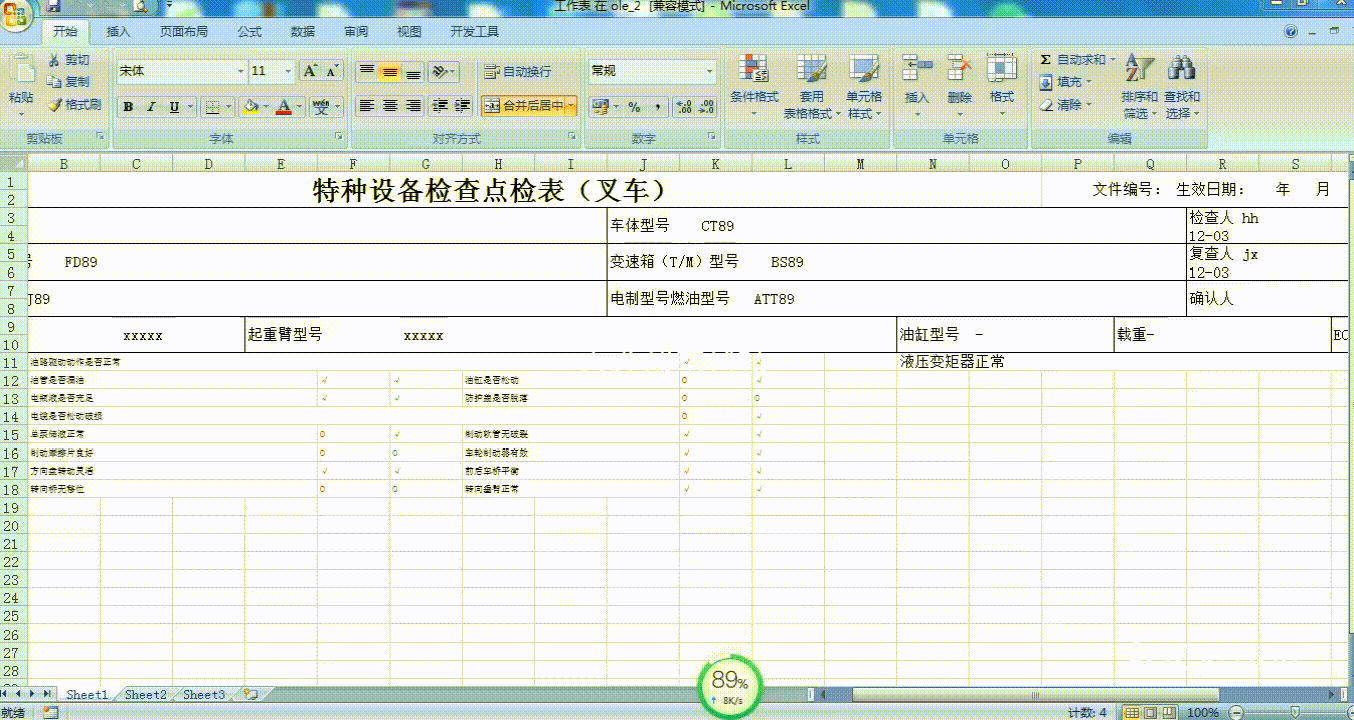Click the Delete cells (删除) icon

pos(959,70)
